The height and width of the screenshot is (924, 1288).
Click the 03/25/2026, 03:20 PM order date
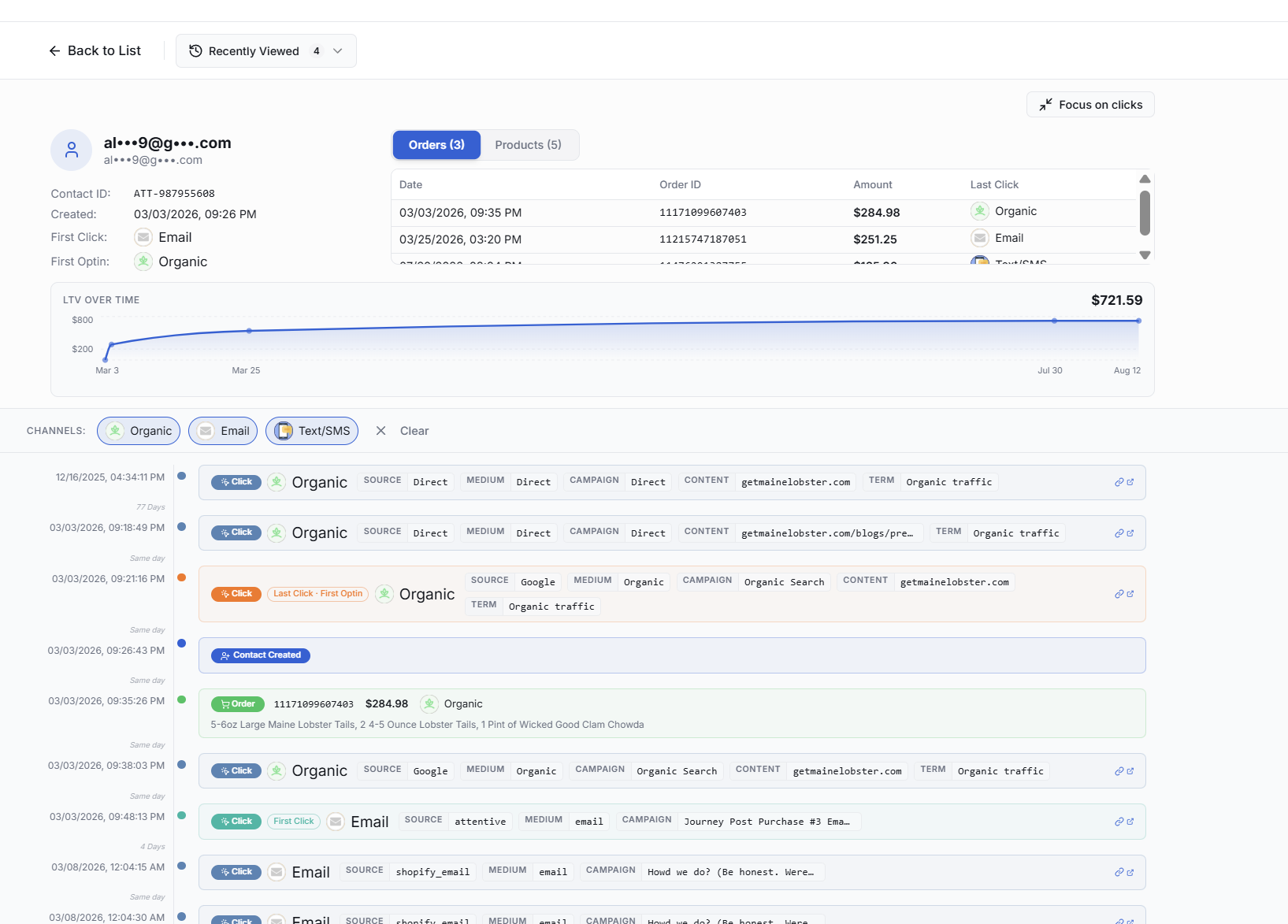460,239
